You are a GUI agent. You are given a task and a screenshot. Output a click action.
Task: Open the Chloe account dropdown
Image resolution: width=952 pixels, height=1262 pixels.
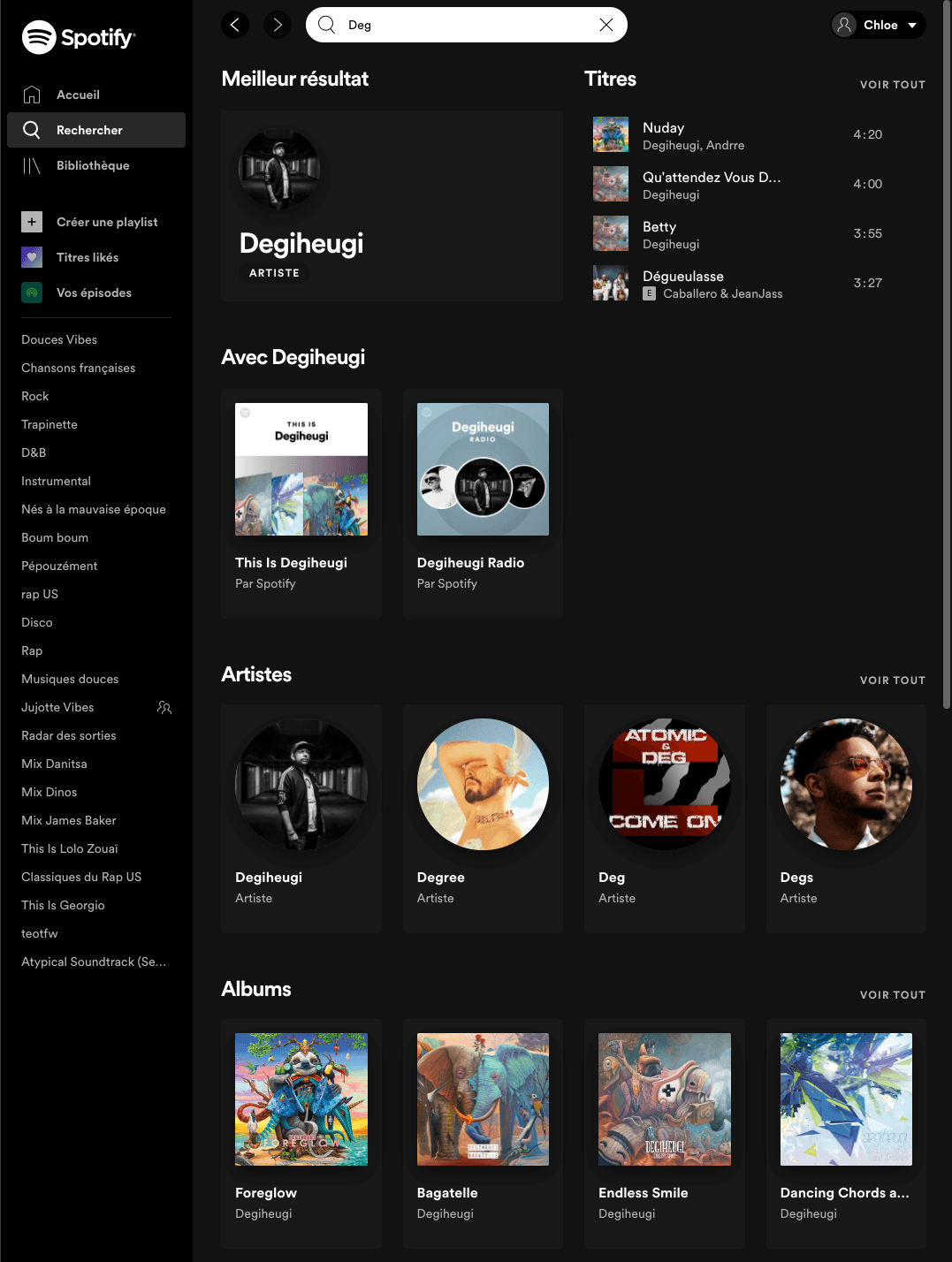878,25
